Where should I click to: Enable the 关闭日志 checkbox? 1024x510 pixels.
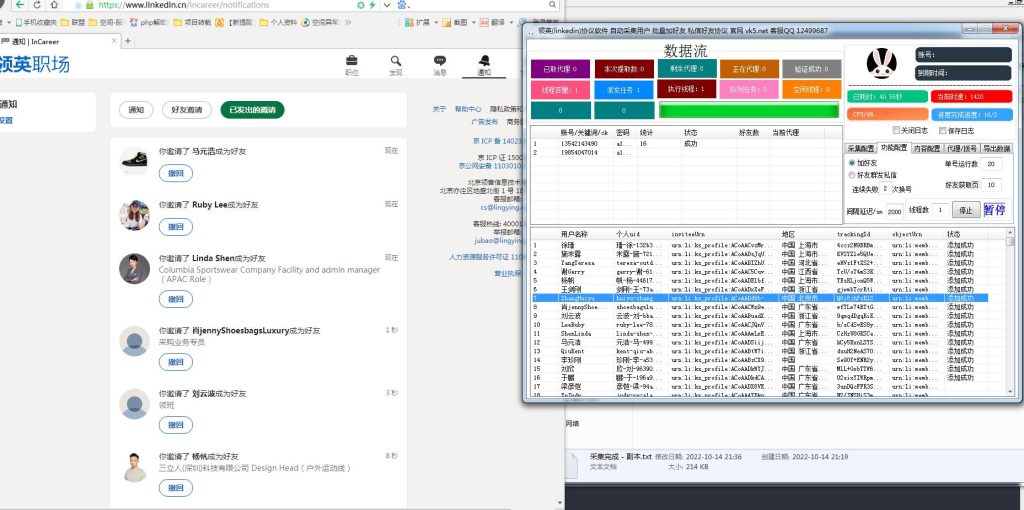click(896, 130)
